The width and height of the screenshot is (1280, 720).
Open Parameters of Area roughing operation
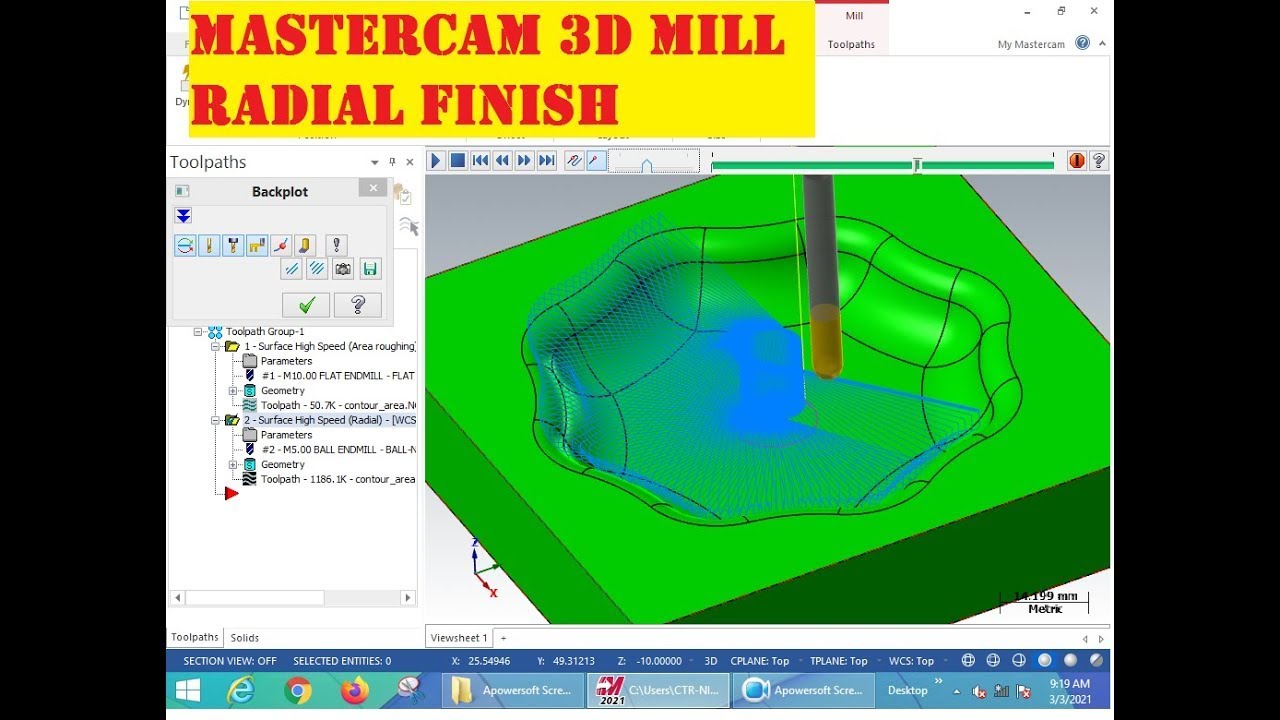click(x=287, y=361)
